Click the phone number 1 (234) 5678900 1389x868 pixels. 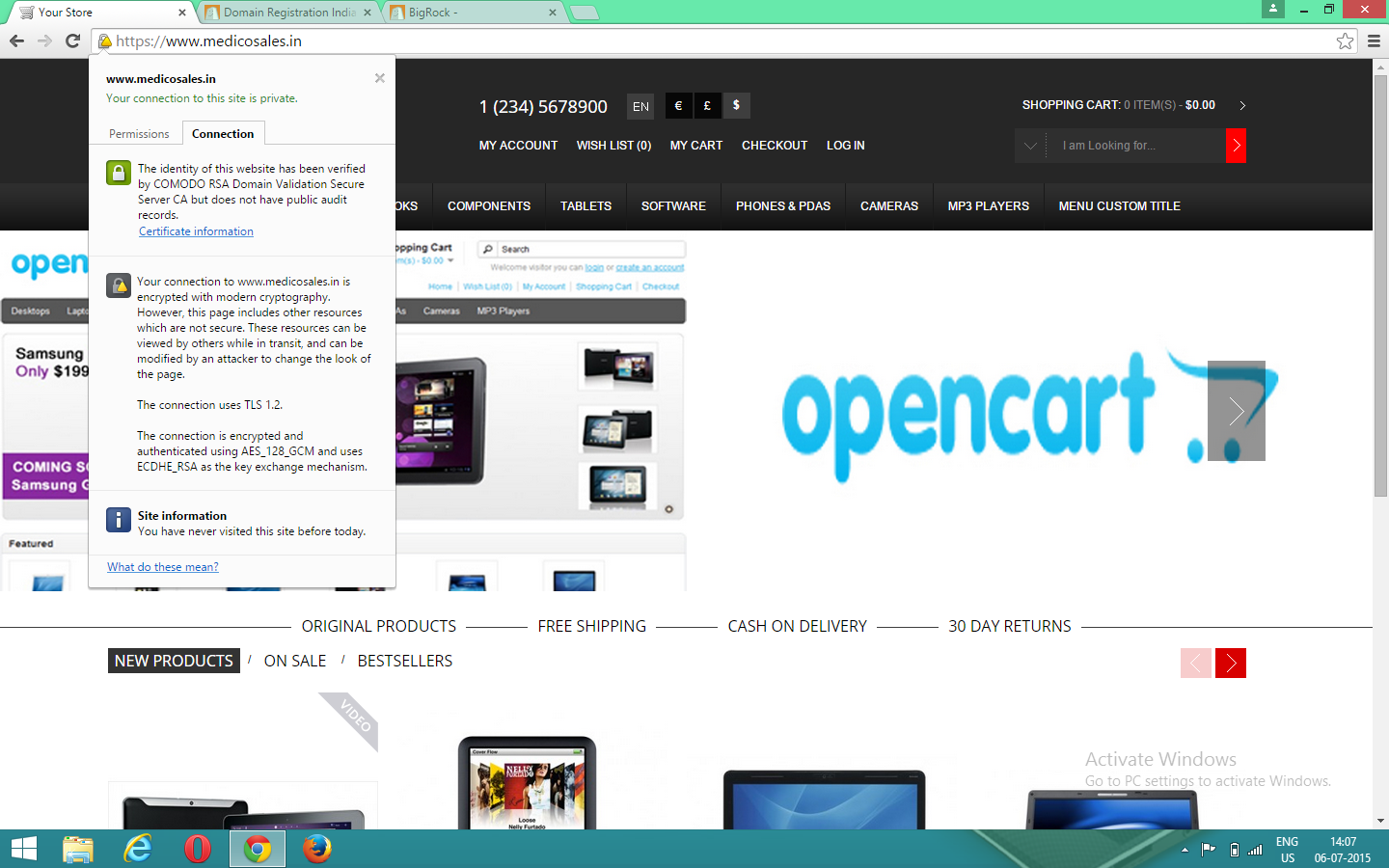[x=543, y=106]
